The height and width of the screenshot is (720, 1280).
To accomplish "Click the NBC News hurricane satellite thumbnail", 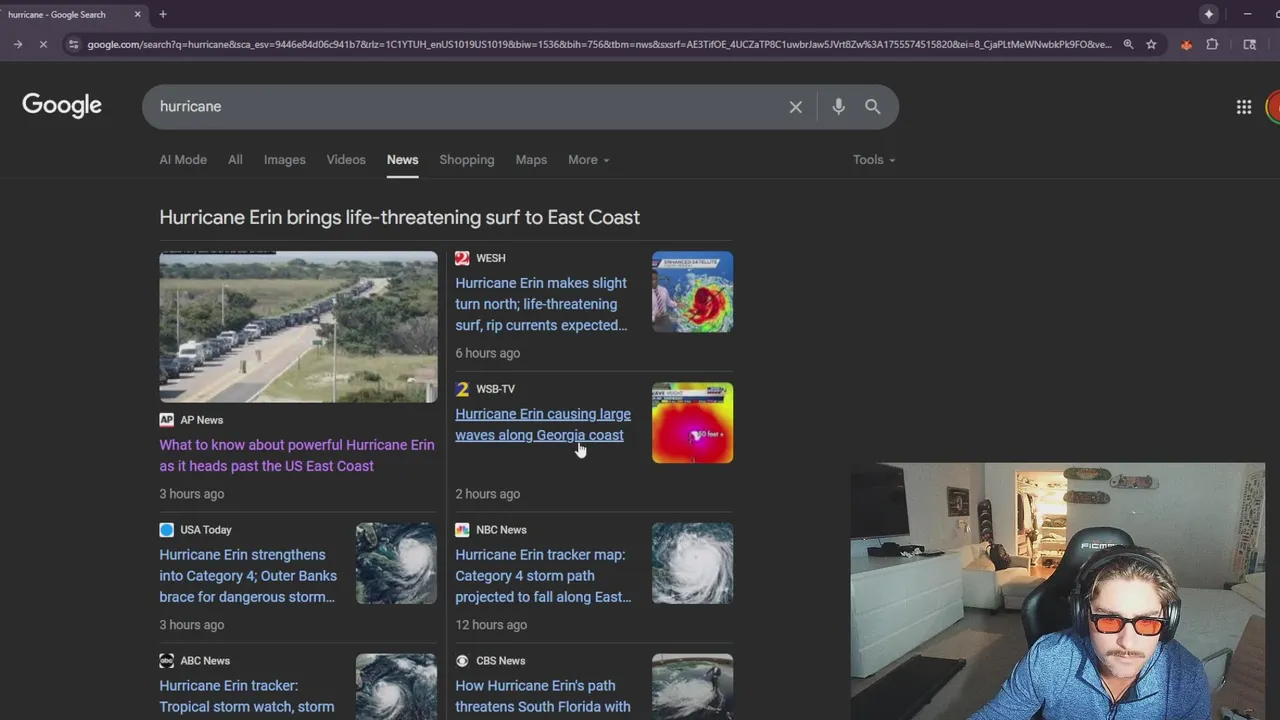I will [692, 563].
